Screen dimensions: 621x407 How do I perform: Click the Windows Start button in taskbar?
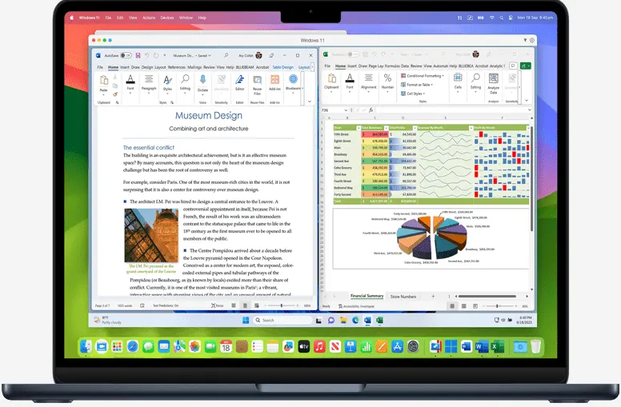point(246,320)
